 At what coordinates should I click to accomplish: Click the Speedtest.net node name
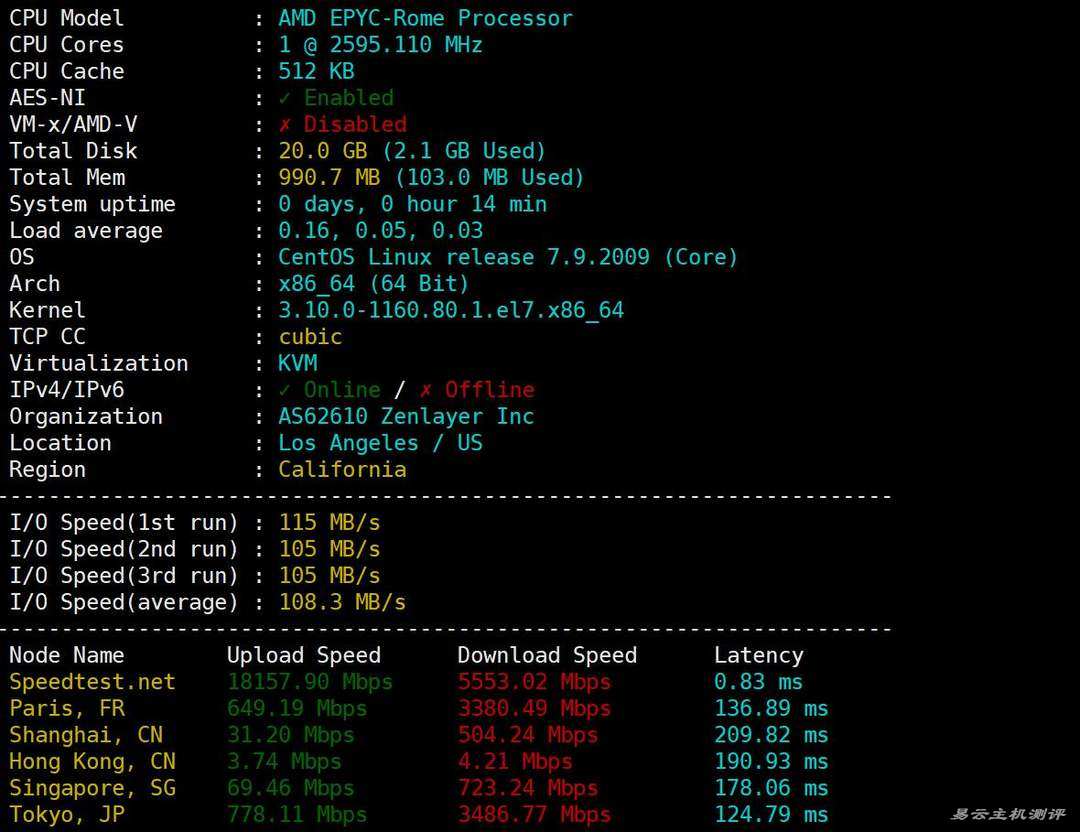point(92,682)
